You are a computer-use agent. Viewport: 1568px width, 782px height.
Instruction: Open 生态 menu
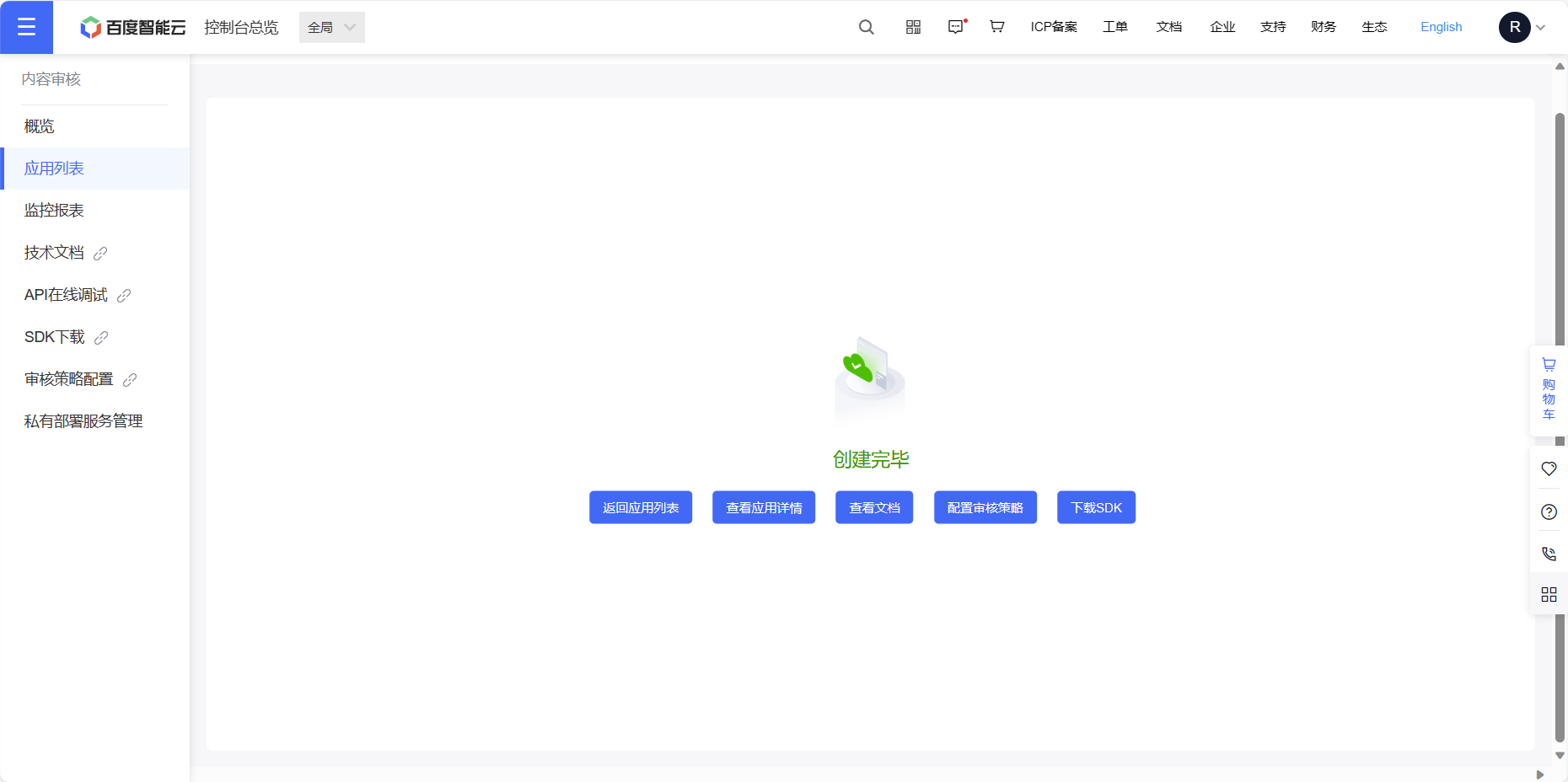1374,27
